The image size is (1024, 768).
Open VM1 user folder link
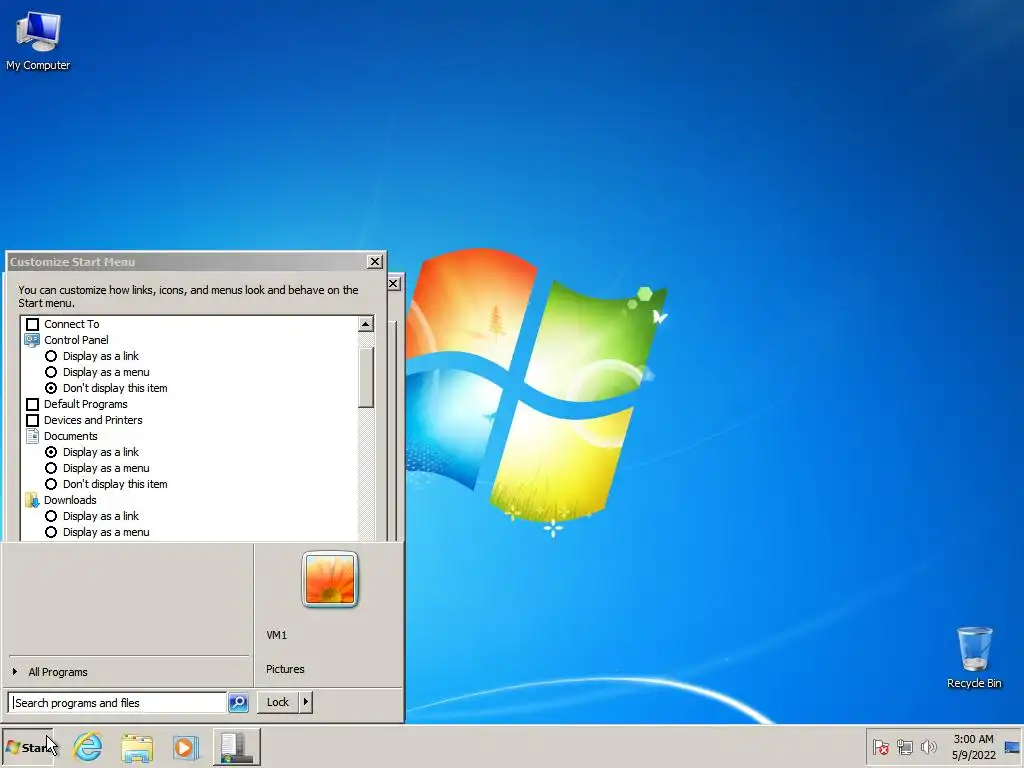[x=276, y=635]
